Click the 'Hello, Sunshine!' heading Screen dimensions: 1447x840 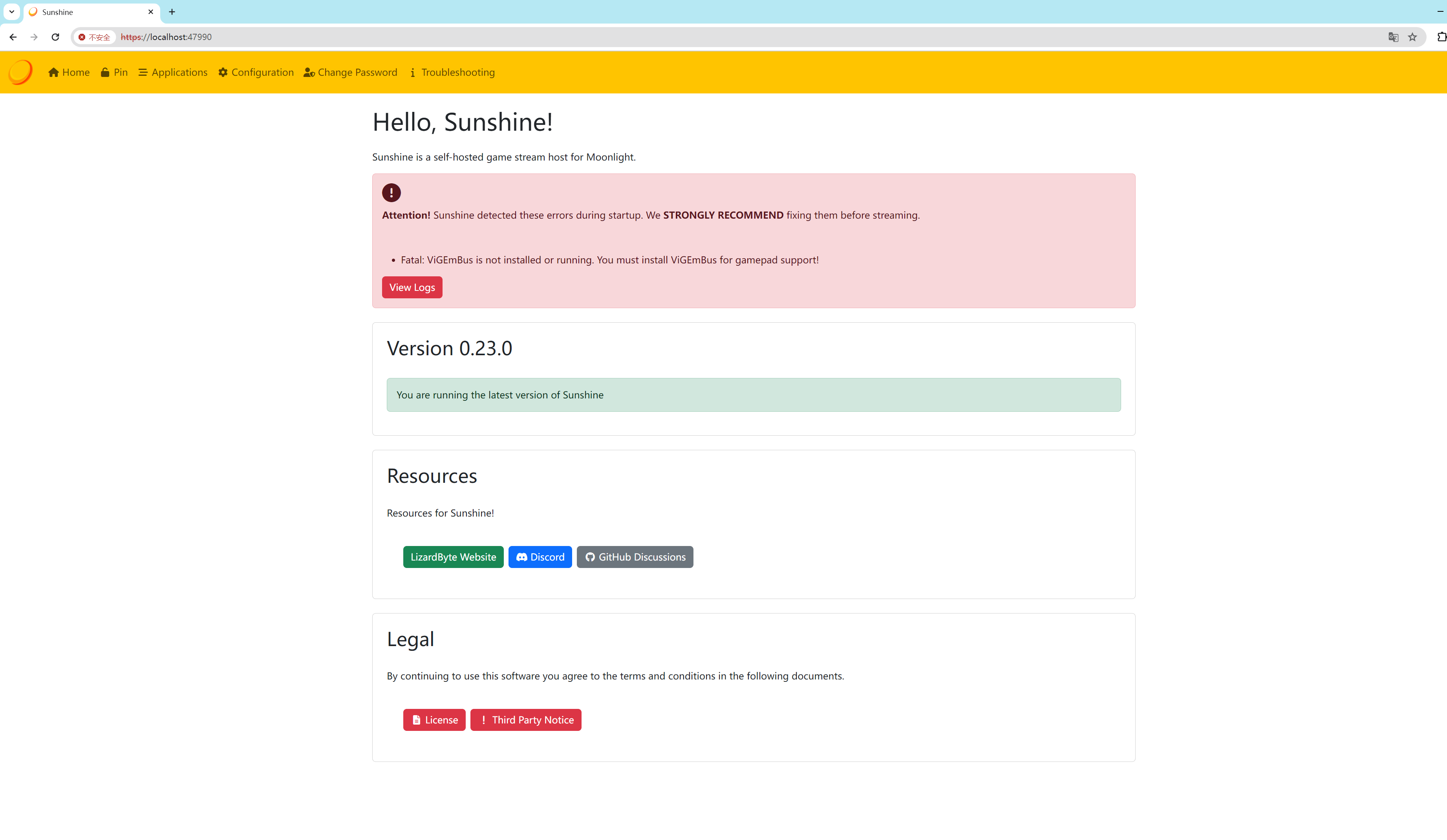(x=463, y=122)
